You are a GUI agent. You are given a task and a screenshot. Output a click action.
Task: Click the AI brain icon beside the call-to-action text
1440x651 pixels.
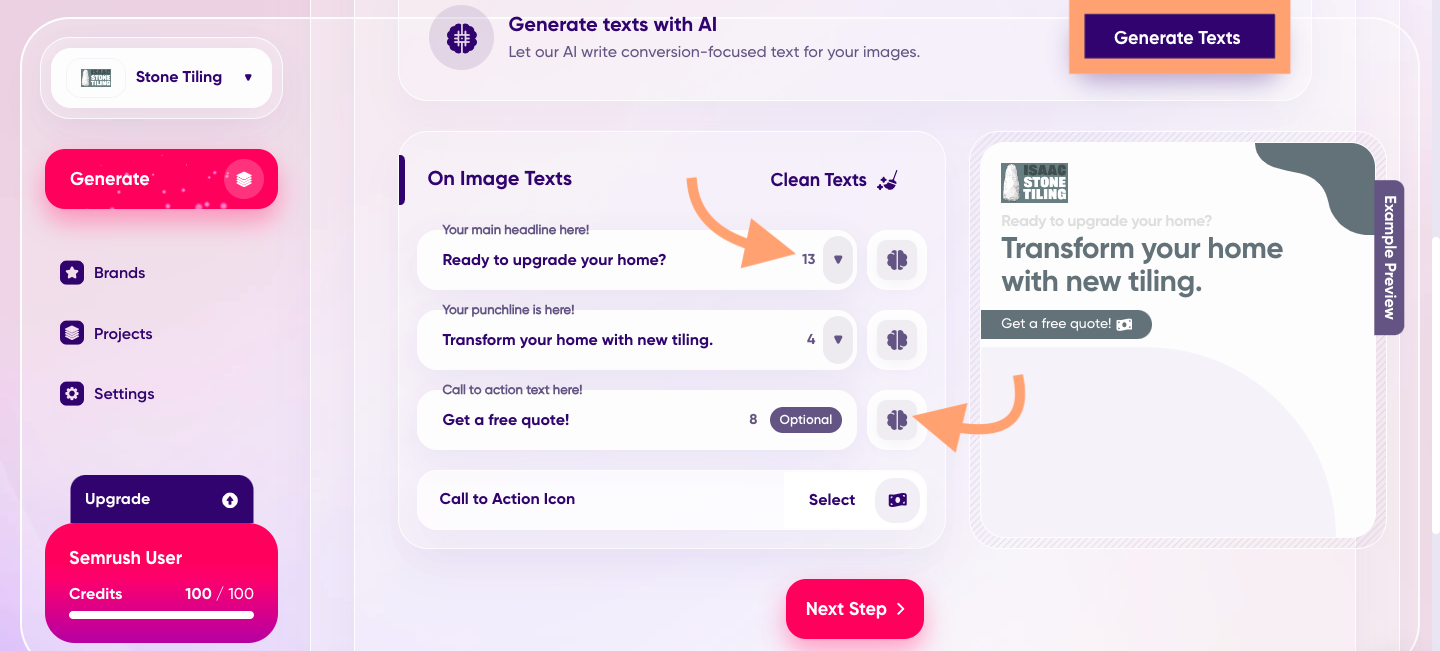coord(896,419)
